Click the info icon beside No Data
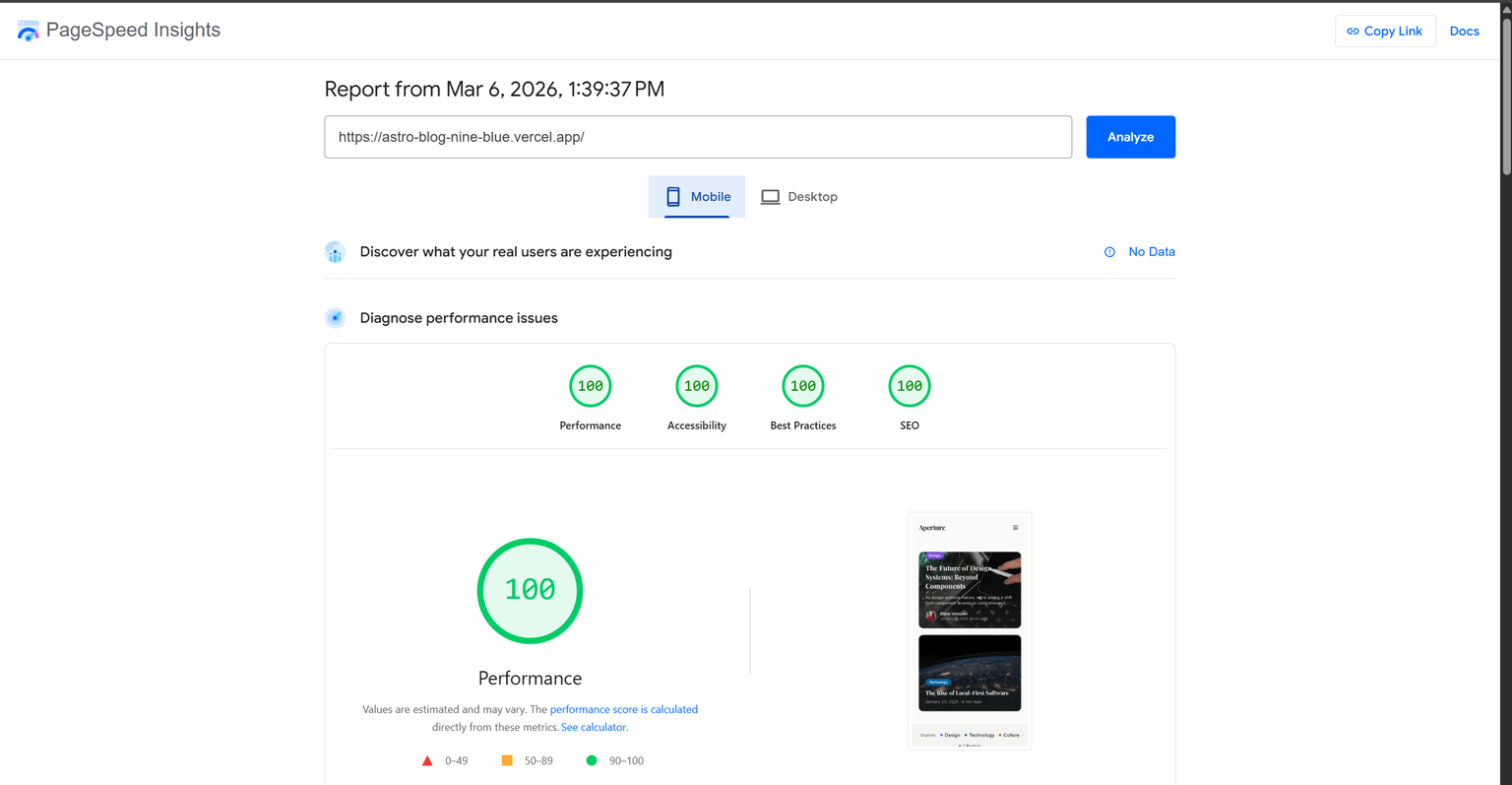This screenshot has height=785, width=1512. tap(1109, 252)
